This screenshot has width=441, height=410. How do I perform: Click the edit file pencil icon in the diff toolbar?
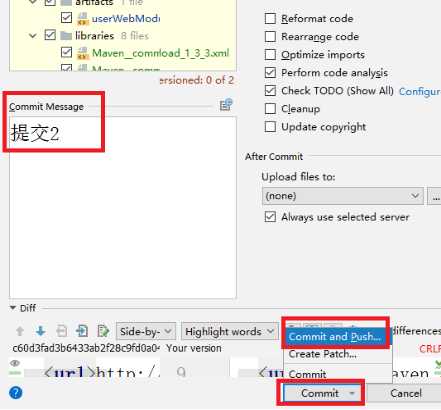[x=103, y=331]
